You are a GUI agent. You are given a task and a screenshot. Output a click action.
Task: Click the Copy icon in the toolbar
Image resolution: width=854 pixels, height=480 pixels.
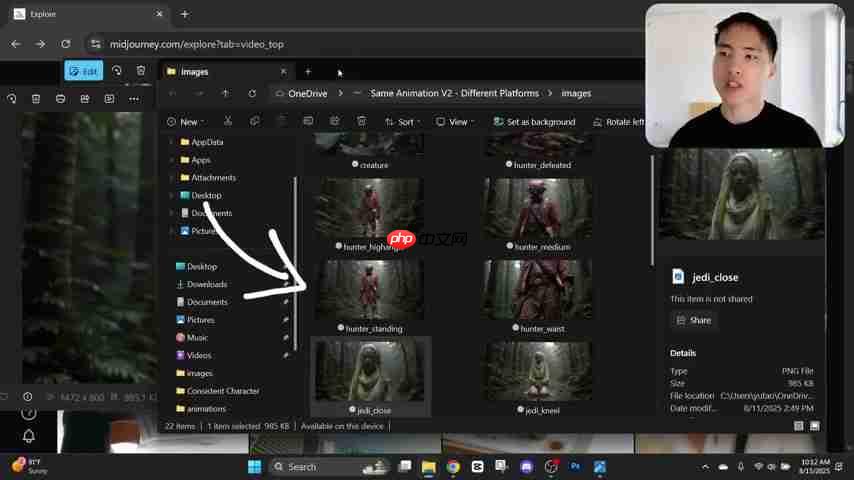[x=254, y=121]
